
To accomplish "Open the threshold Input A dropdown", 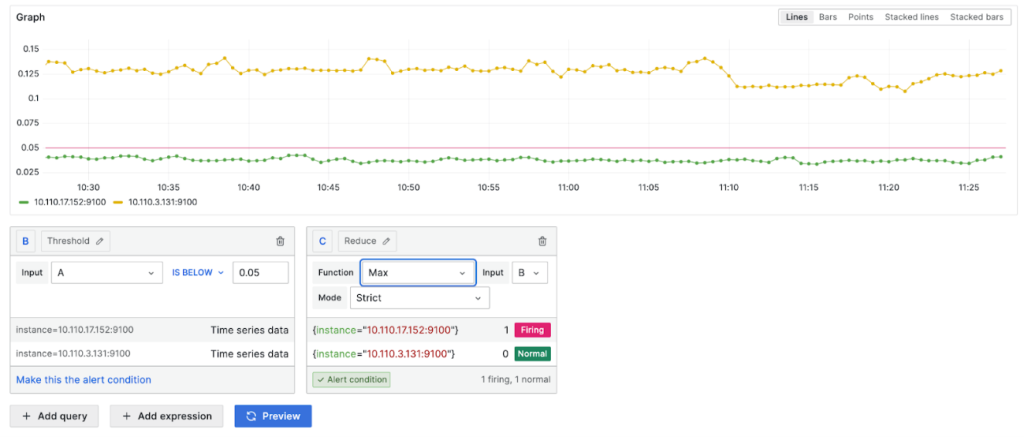I will tap(106, 272).
